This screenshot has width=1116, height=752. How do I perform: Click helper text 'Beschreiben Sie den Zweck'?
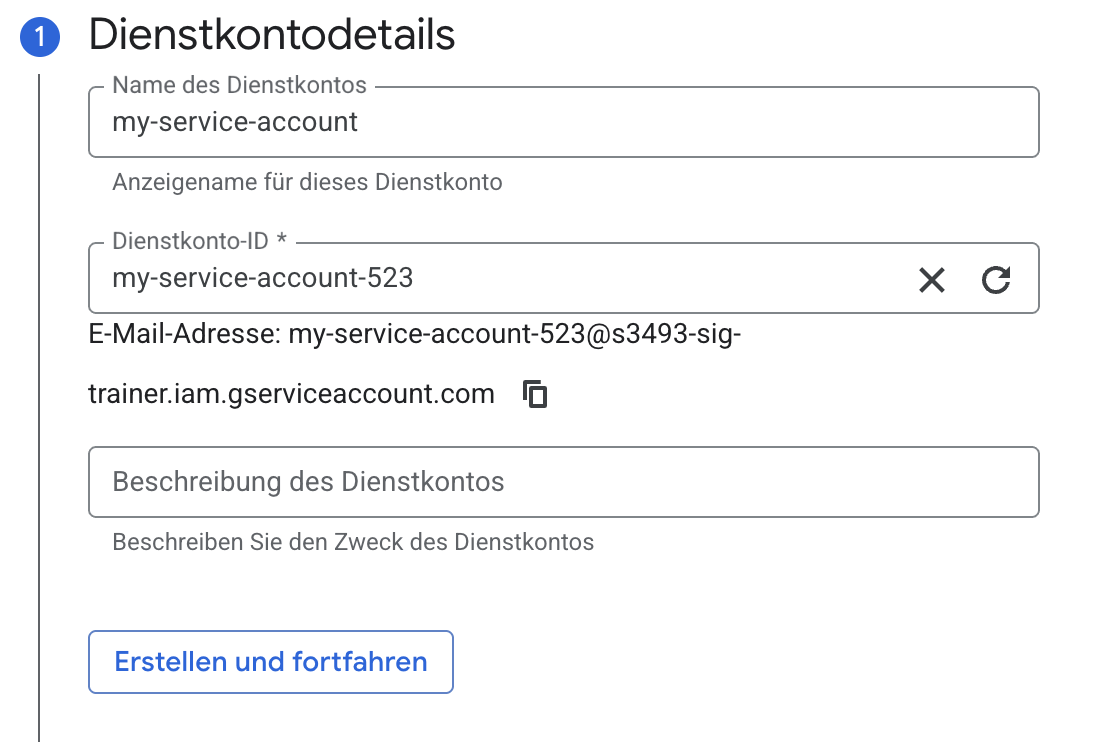click(353, 542)
